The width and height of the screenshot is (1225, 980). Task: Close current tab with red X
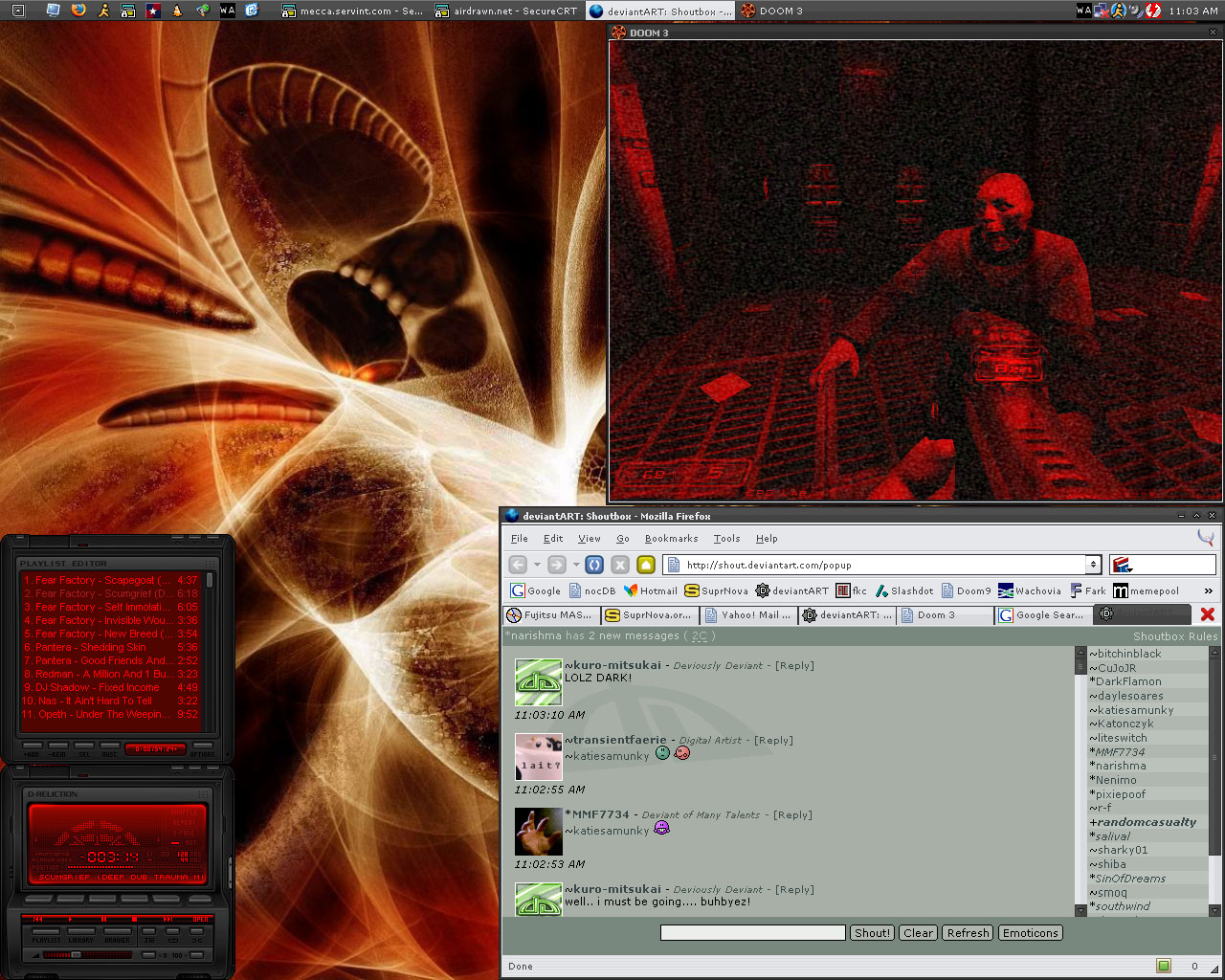tap(1208, 614)
